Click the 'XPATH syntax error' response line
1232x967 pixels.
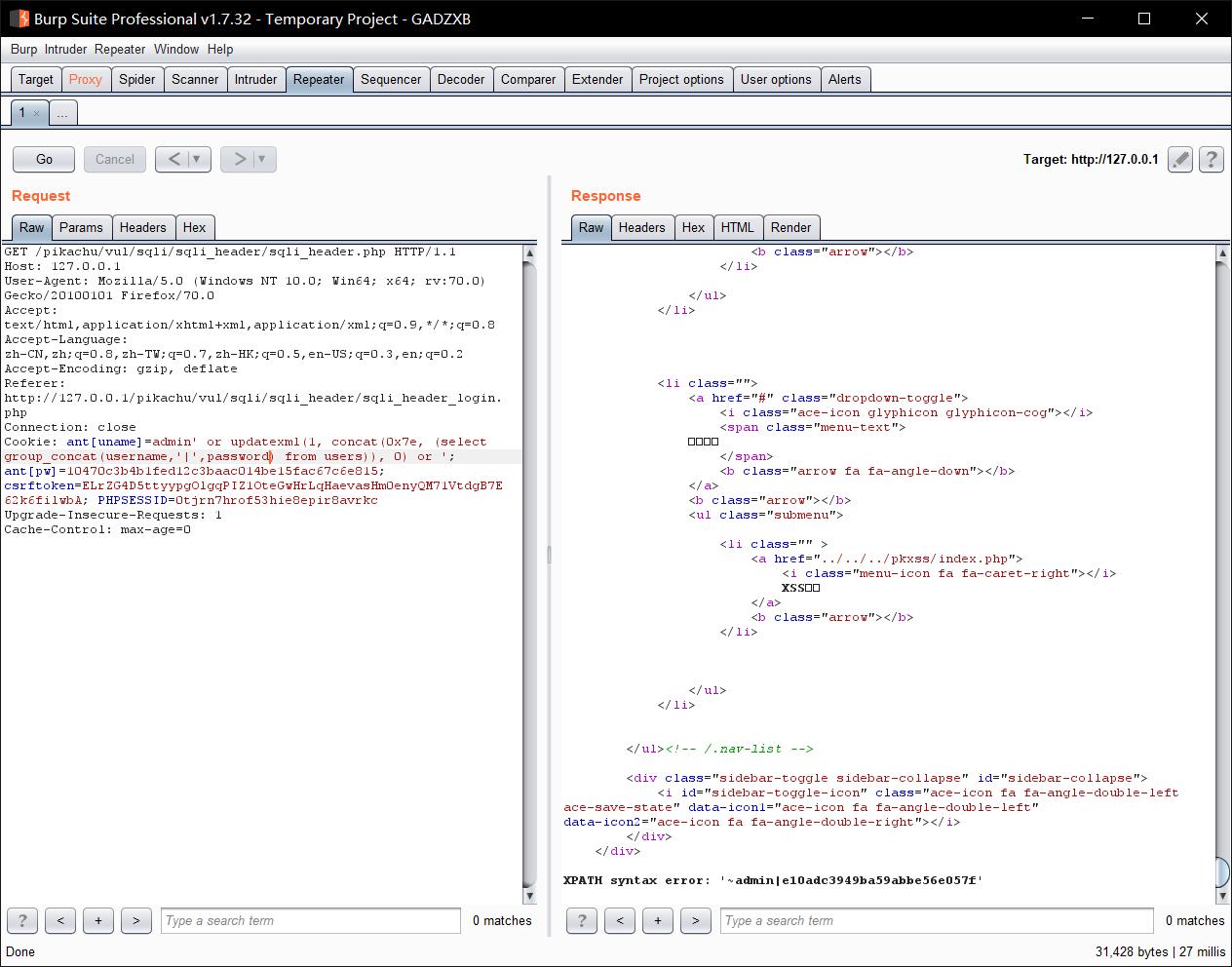773,880
